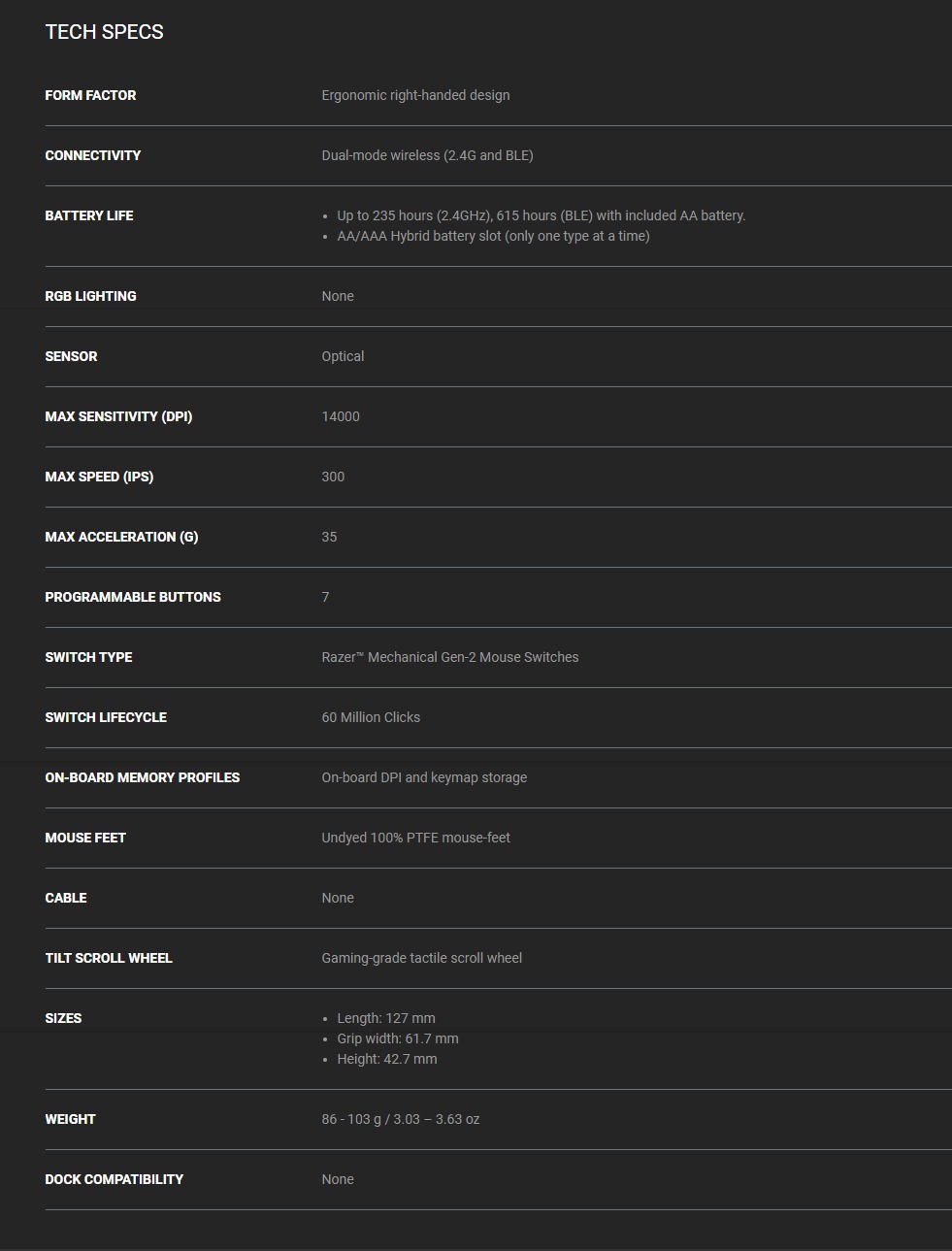
Task: Click the SENSOR value 'Optical'
Action: point(343,356)
